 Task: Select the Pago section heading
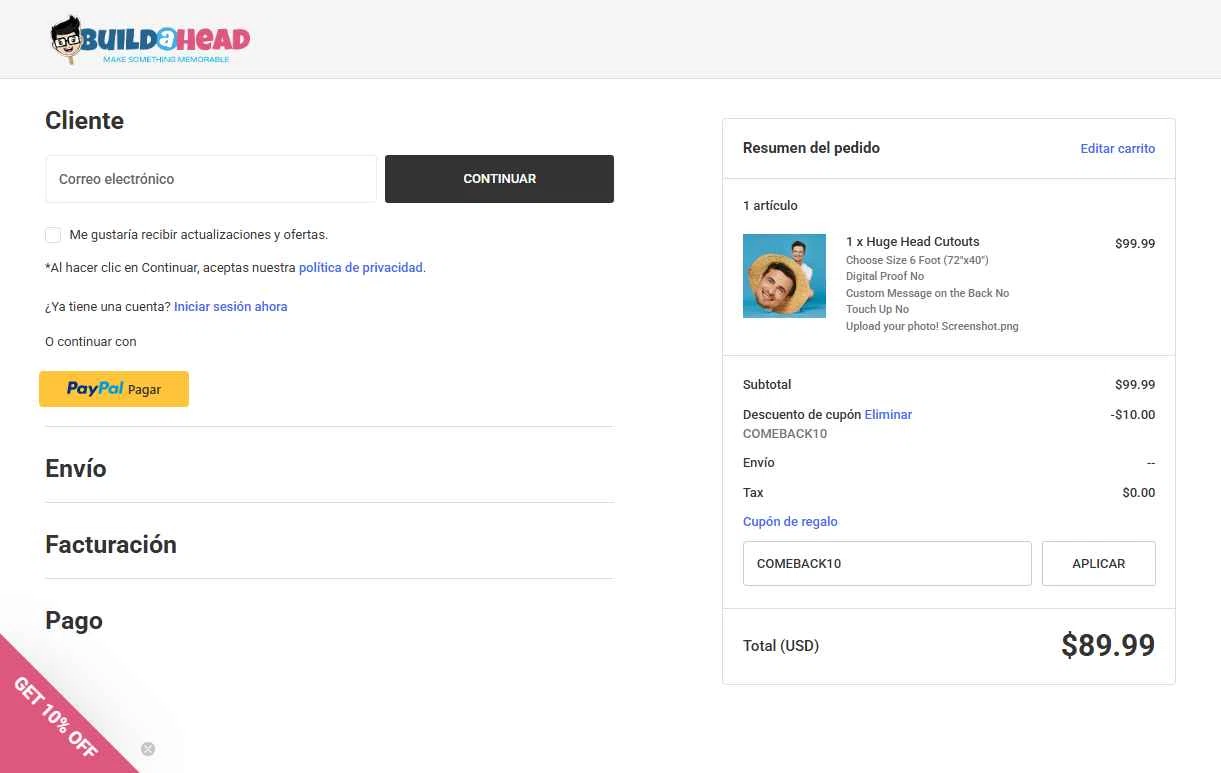pos(74,621)
